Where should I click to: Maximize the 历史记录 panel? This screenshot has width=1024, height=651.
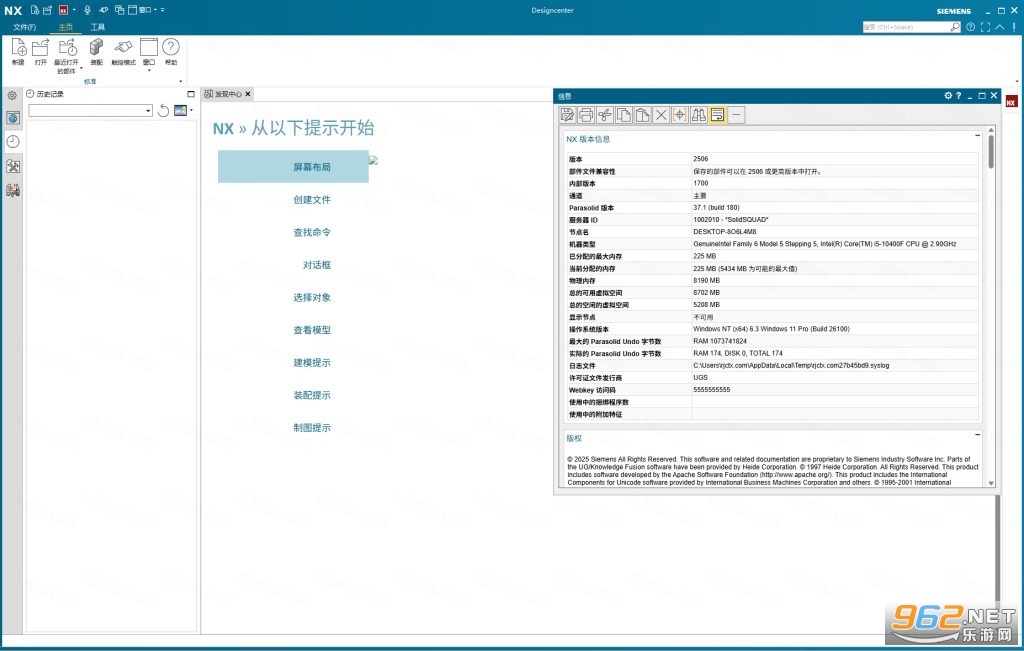[x=191, y=94]
